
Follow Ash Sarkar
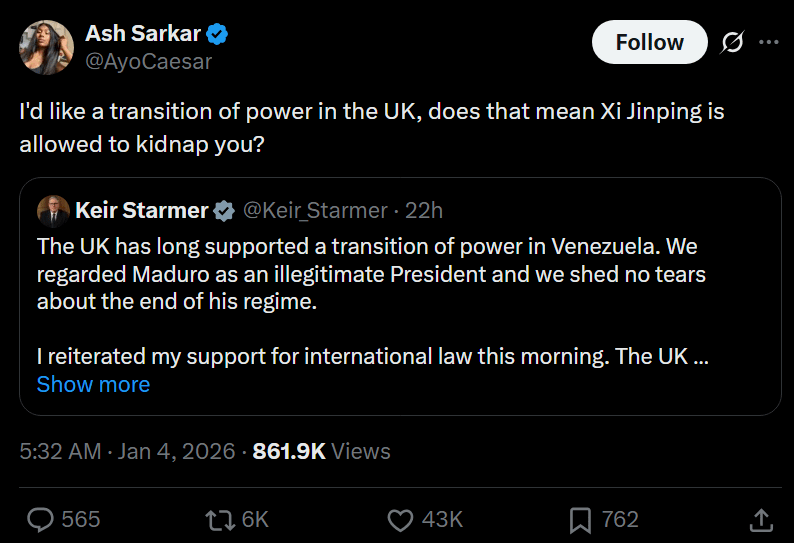pos(649,42)
